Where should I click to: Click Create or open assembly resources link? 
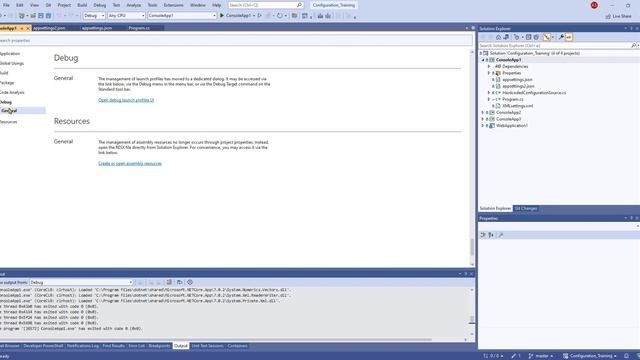(130, 164)
